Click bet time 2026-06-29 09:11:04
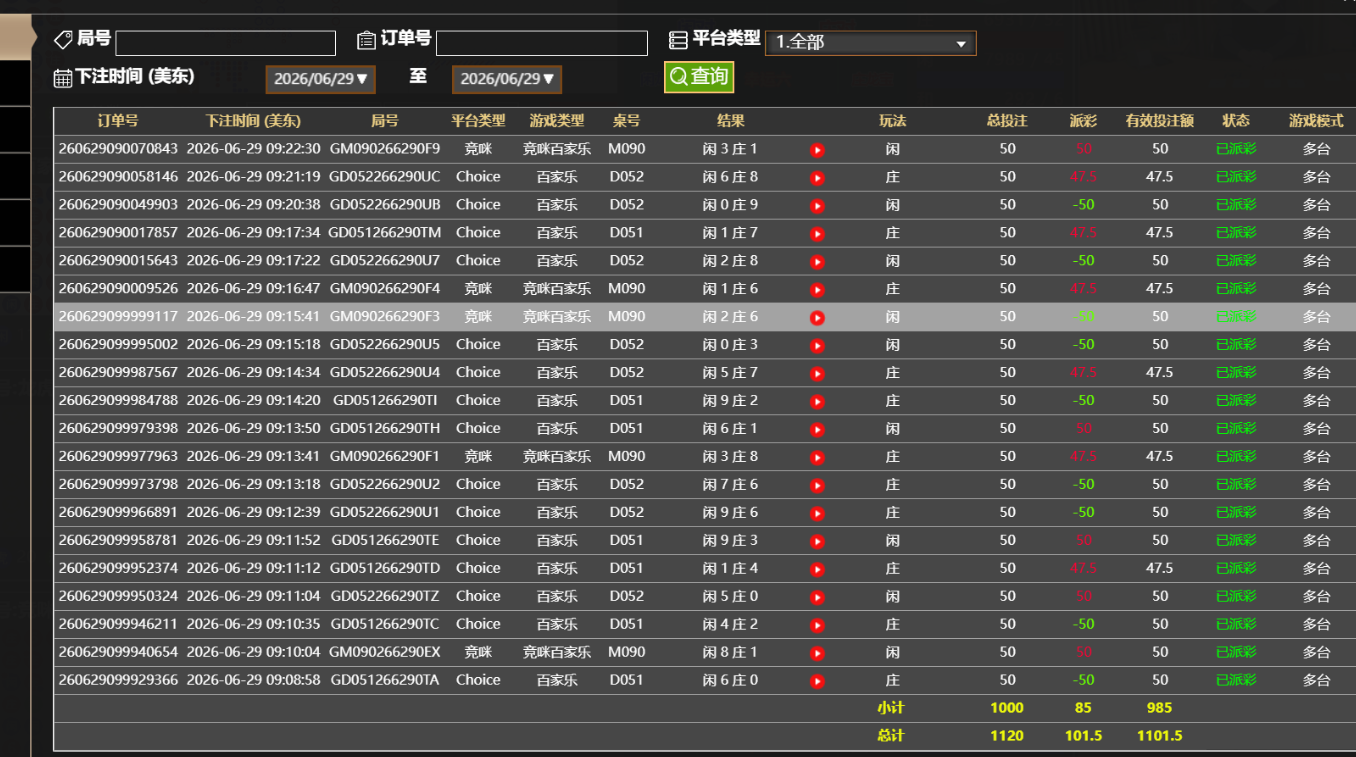 (x=254, y=597)
